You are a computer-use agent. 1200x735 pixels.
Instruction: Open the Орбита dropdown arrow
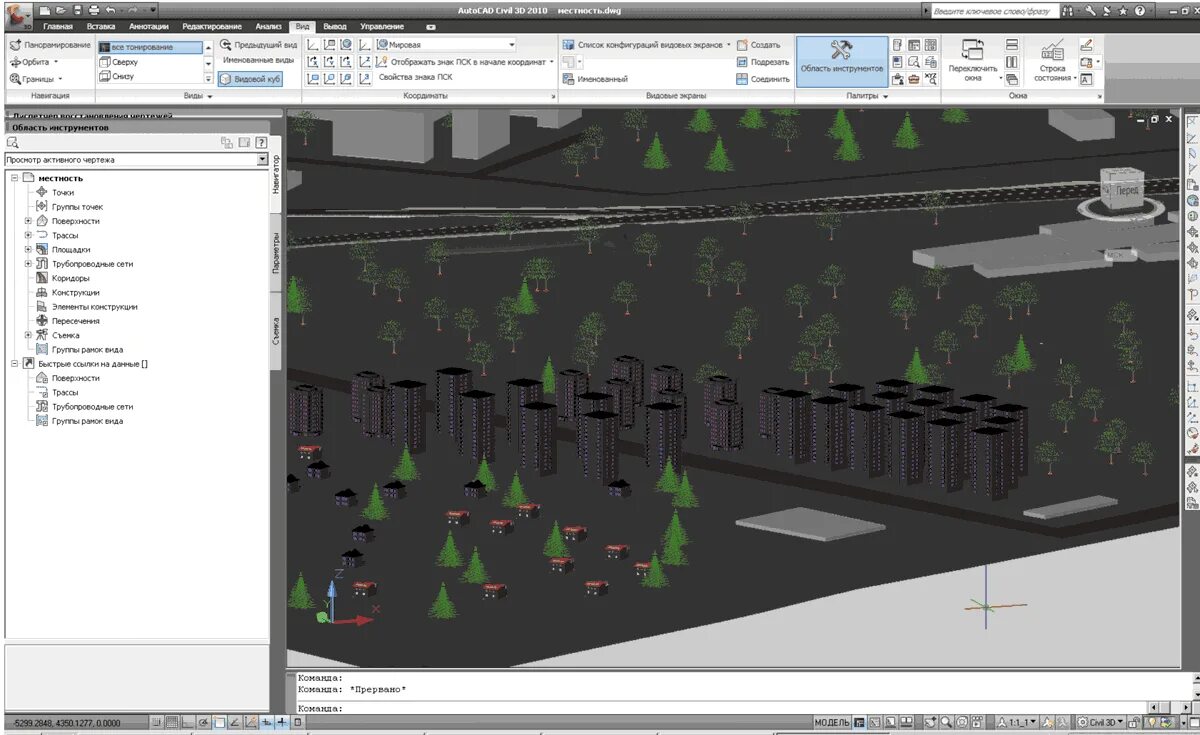pyautogui.click(x=56, y=62)
